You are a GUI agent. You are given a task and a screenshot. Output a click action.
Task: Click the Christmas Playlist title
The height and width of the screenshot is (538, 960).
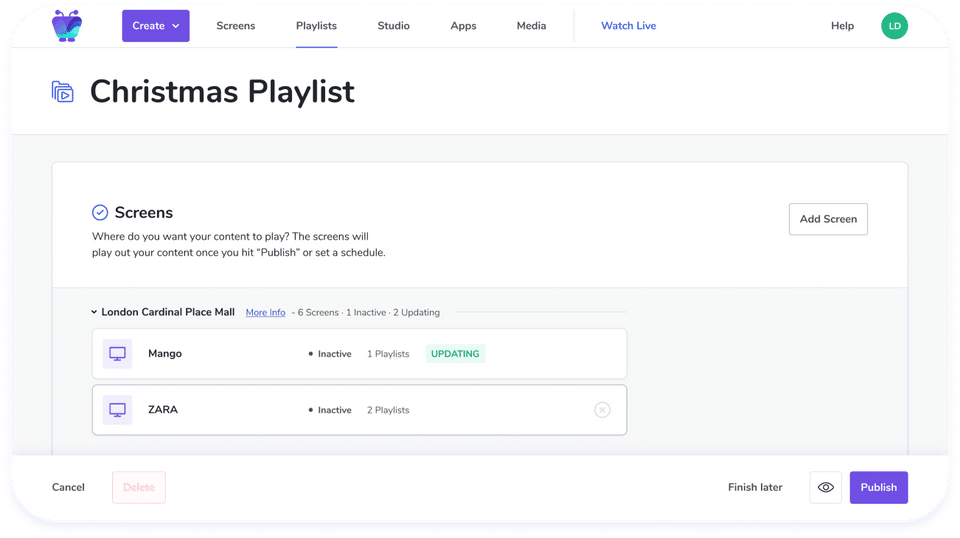(222, 92)
